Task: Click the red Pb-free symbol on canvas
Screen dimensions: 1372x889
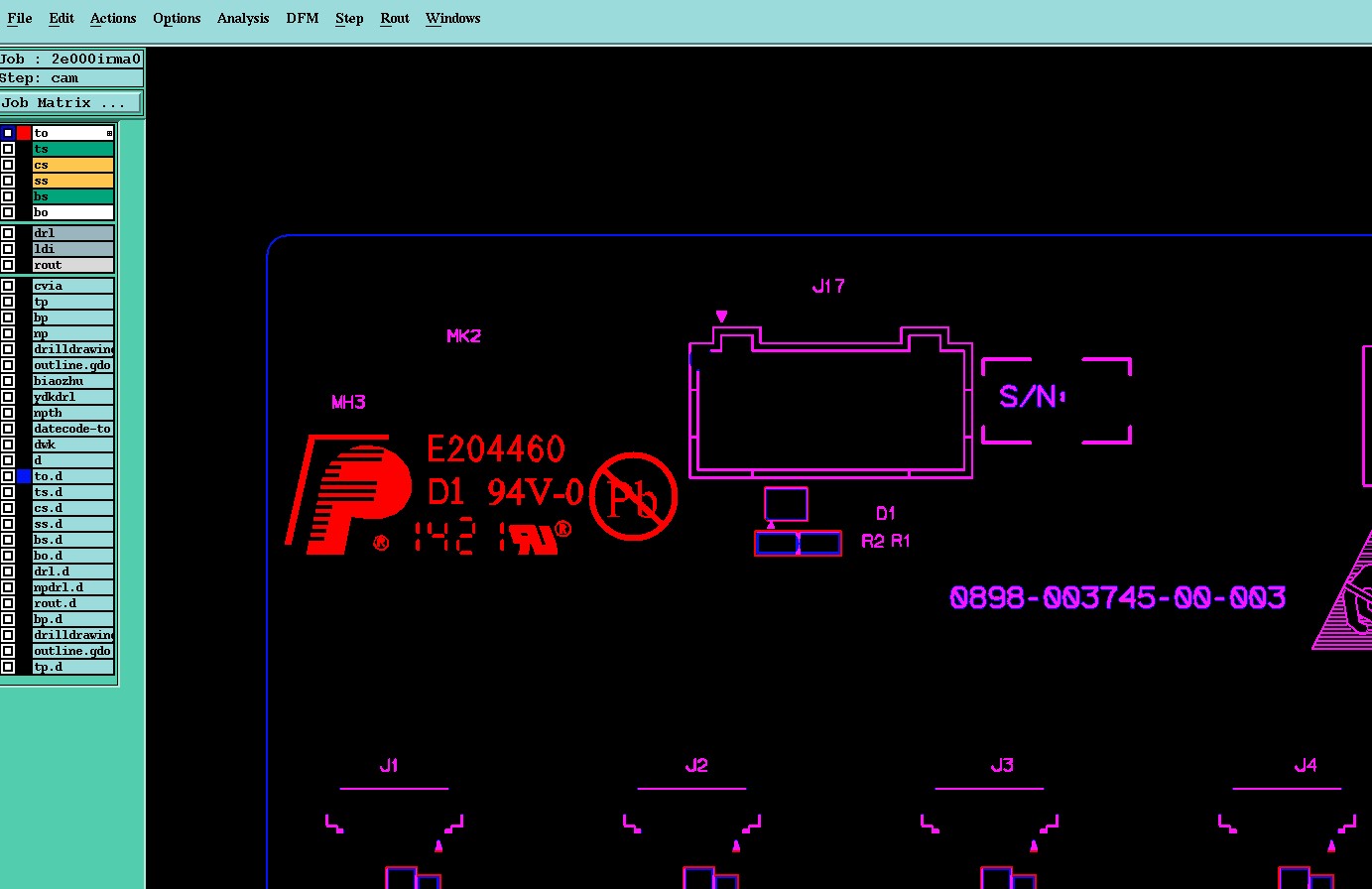Action: tap(633, 496)
